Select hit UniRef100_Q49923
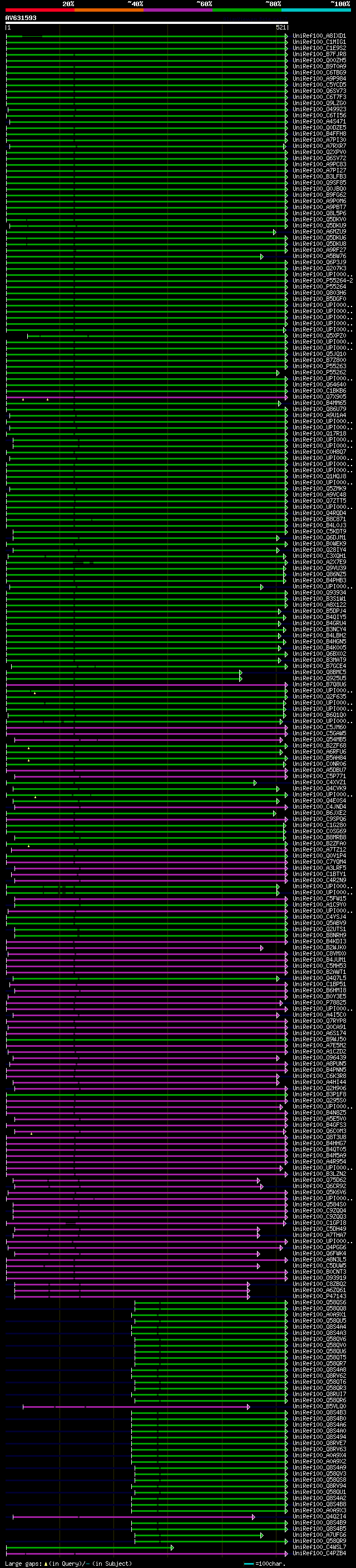Screen dimensions: 356x1568 coord(319,110)
